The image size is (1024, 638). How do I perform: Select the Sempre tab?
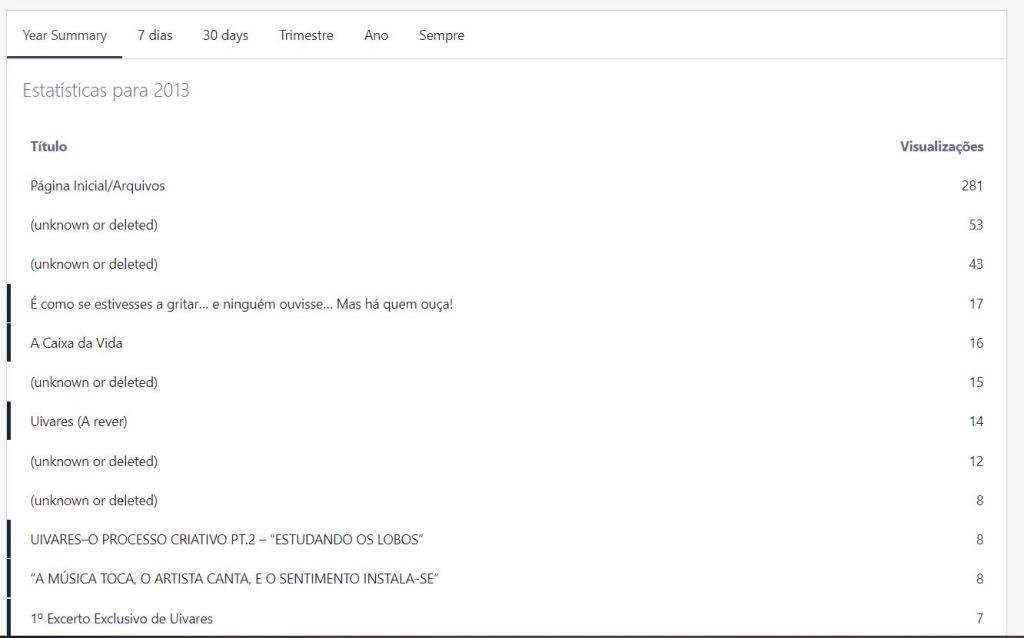tap(441, 35)
